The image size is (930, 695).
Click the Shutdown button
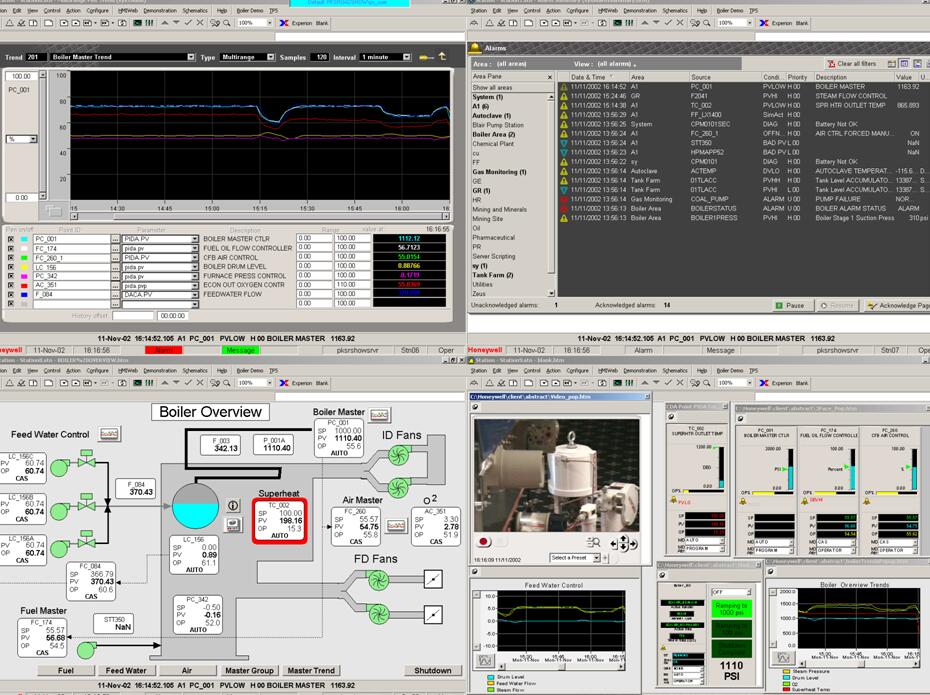(432, 670)
